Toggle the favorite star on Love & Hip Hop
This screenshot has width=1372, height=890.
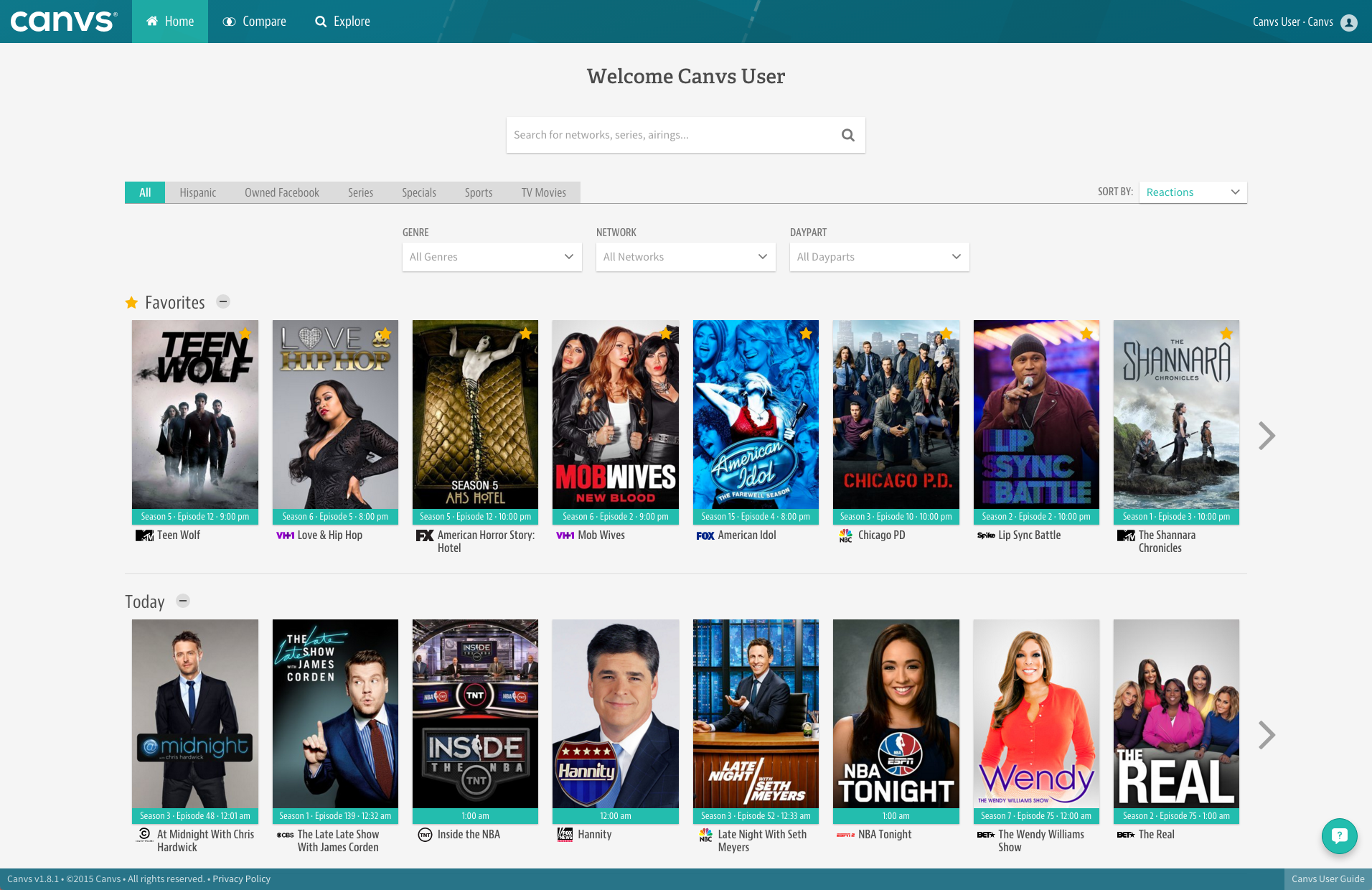[385, 334]
